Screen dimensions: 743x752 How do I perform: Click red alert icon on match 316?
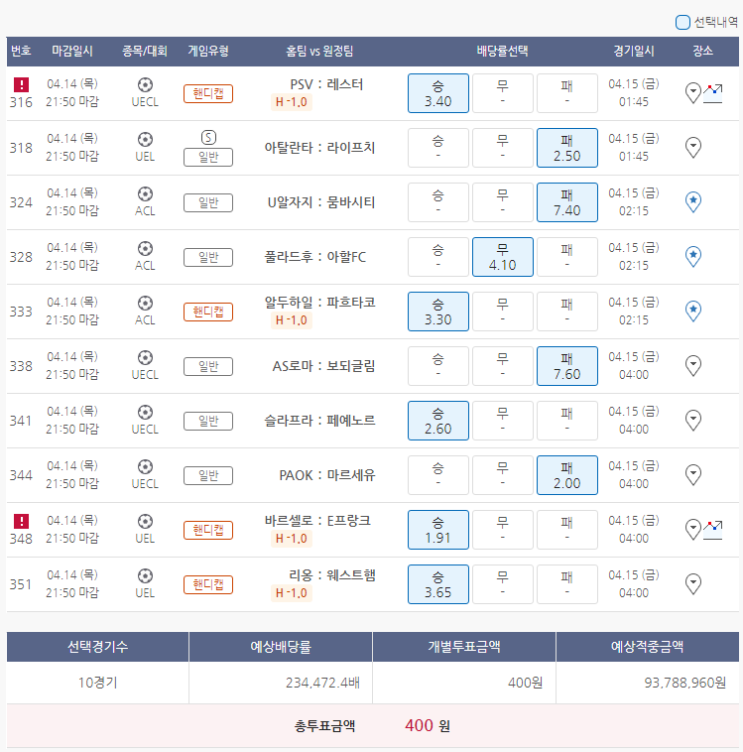[x=21, y=85]
